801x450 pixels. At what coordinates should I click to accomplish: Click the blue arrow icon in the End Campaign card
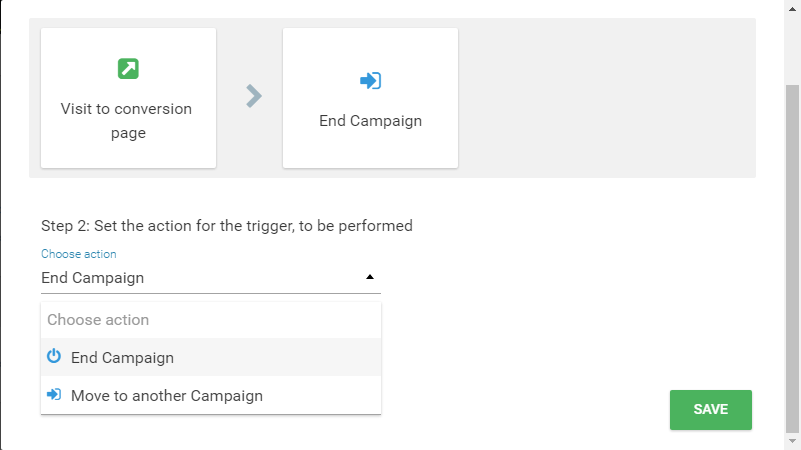click(x=370, y=81)
